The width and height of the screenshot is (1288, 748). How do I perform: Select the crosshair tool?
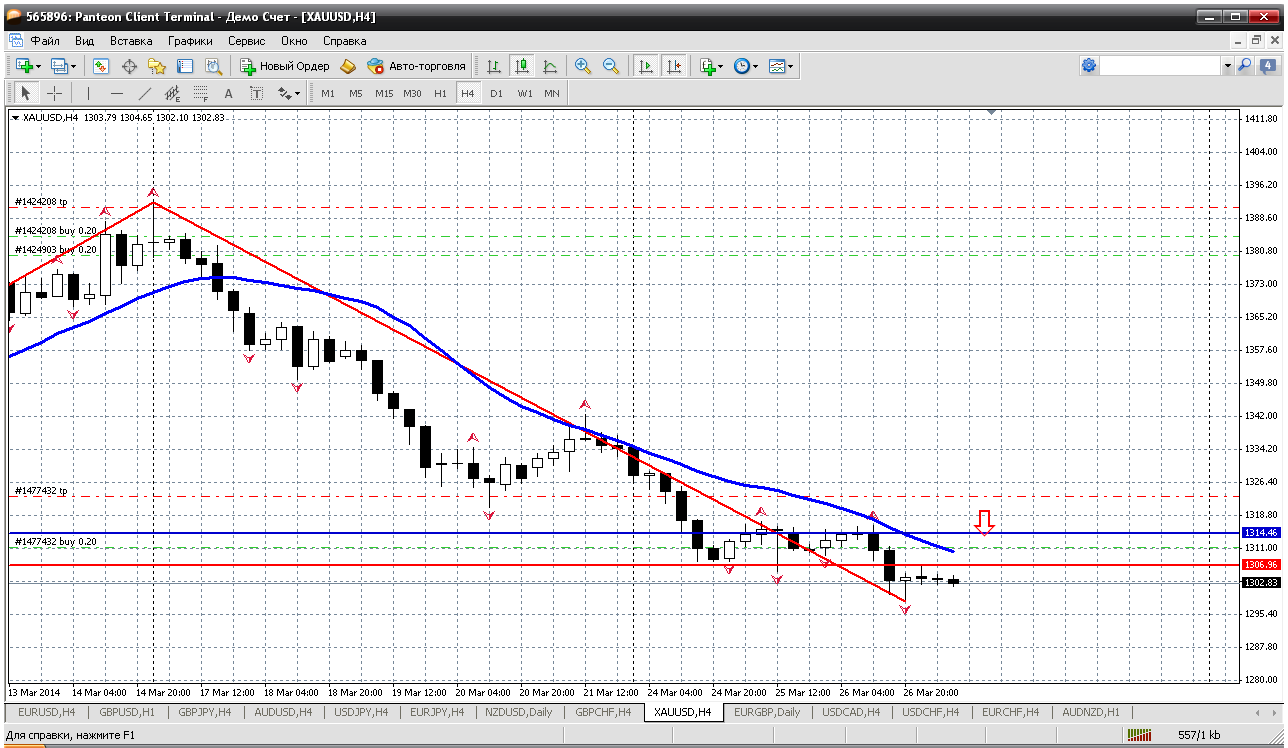coord(54,93)
